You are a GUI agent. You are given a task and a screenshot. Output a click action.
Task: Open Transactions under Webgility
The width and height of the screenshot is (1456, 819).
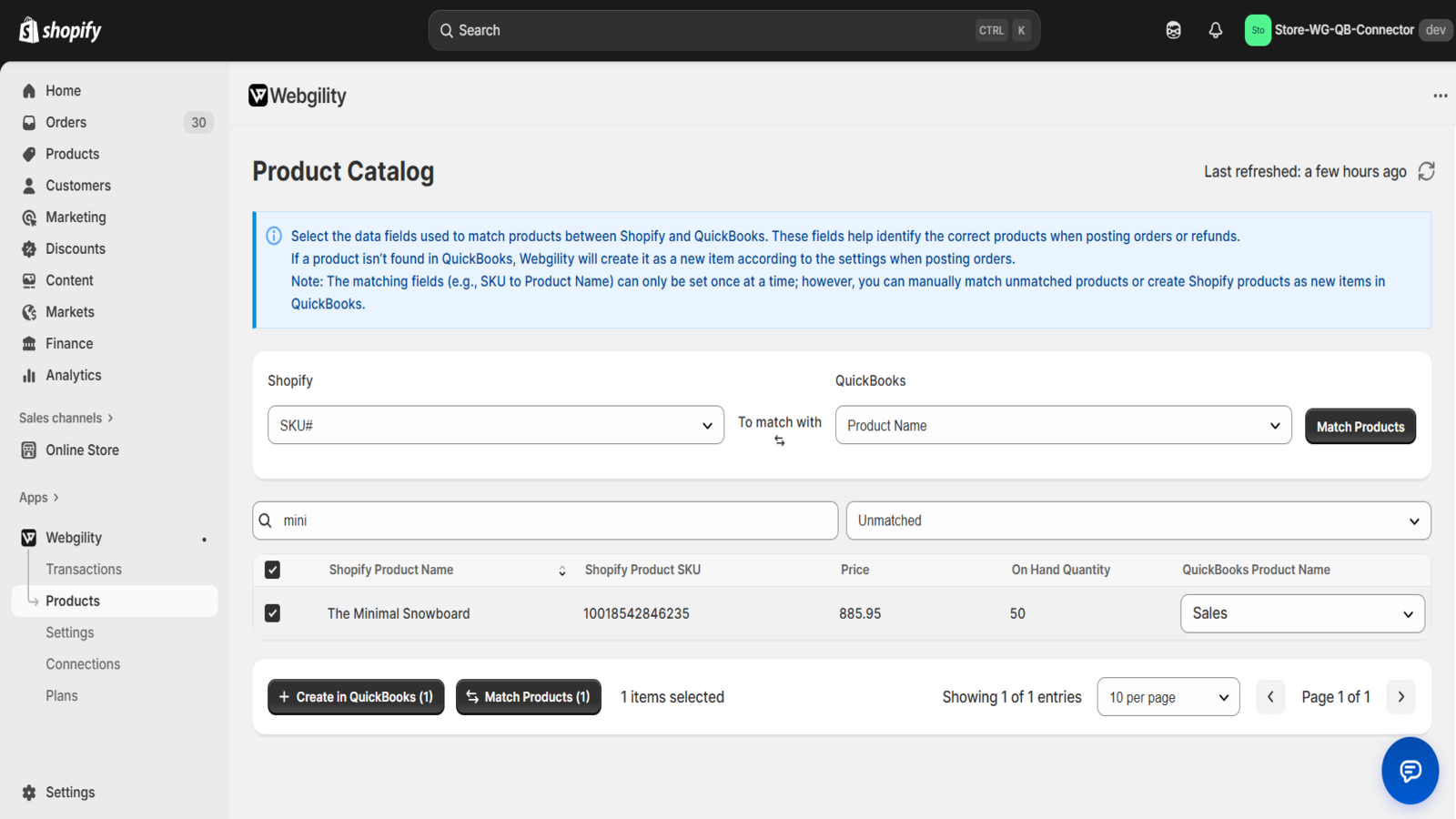(84, 569)
